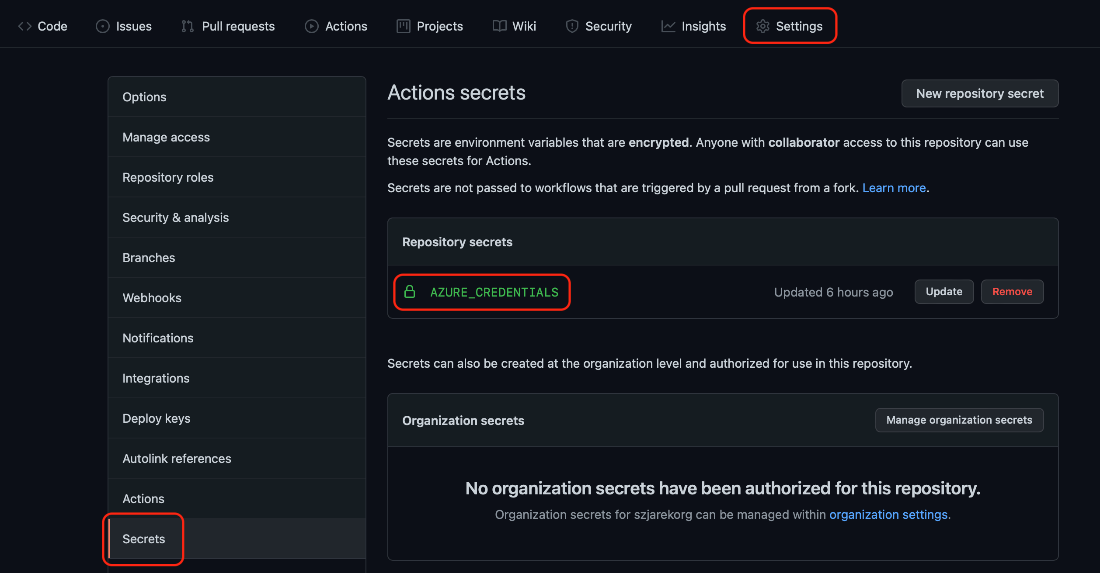Click the lock icon beside AZURE_CREDENTIALS
Viewport: 1100px width, 573px height.
click(x=410, y=292)
